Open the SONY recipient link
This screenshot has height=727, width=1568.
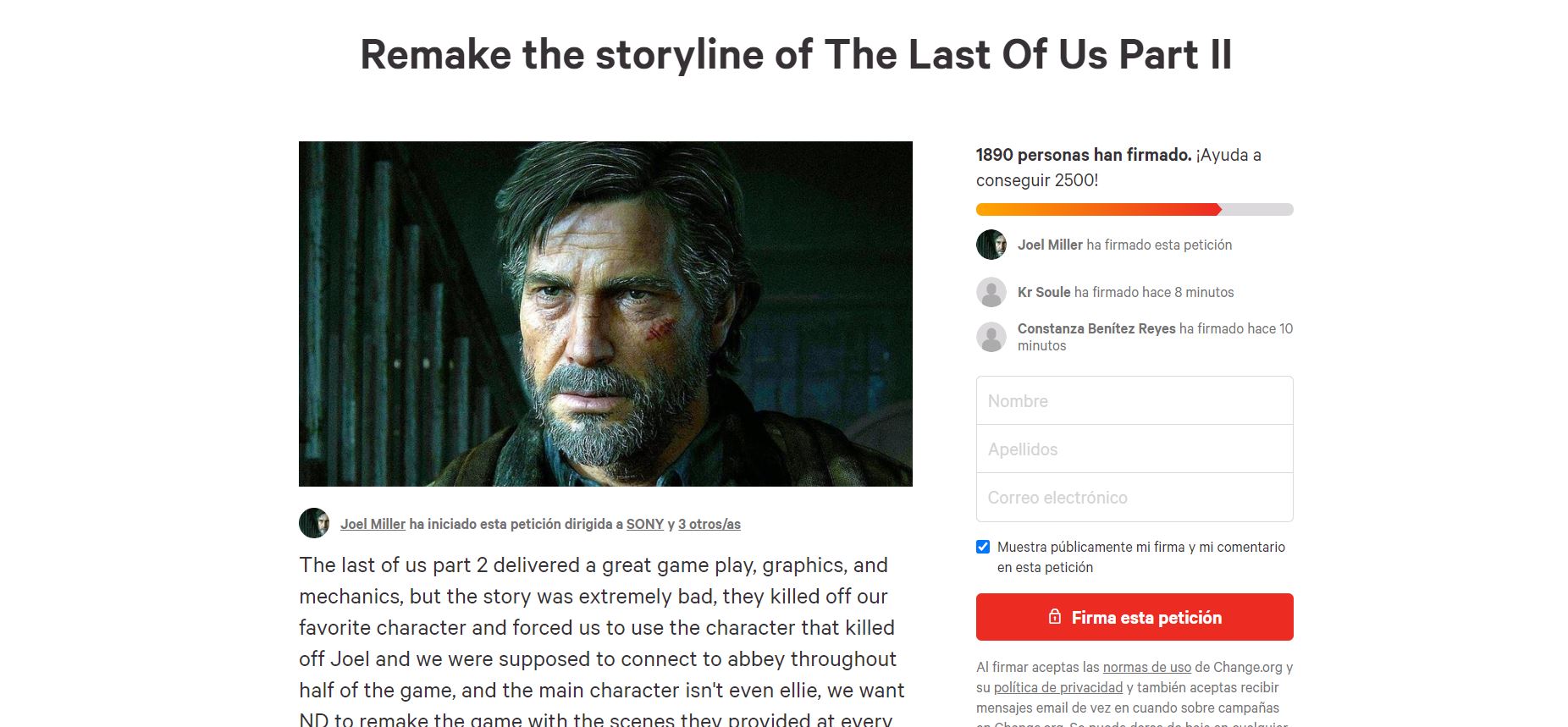pyautogui.click(x=645, y=524)
